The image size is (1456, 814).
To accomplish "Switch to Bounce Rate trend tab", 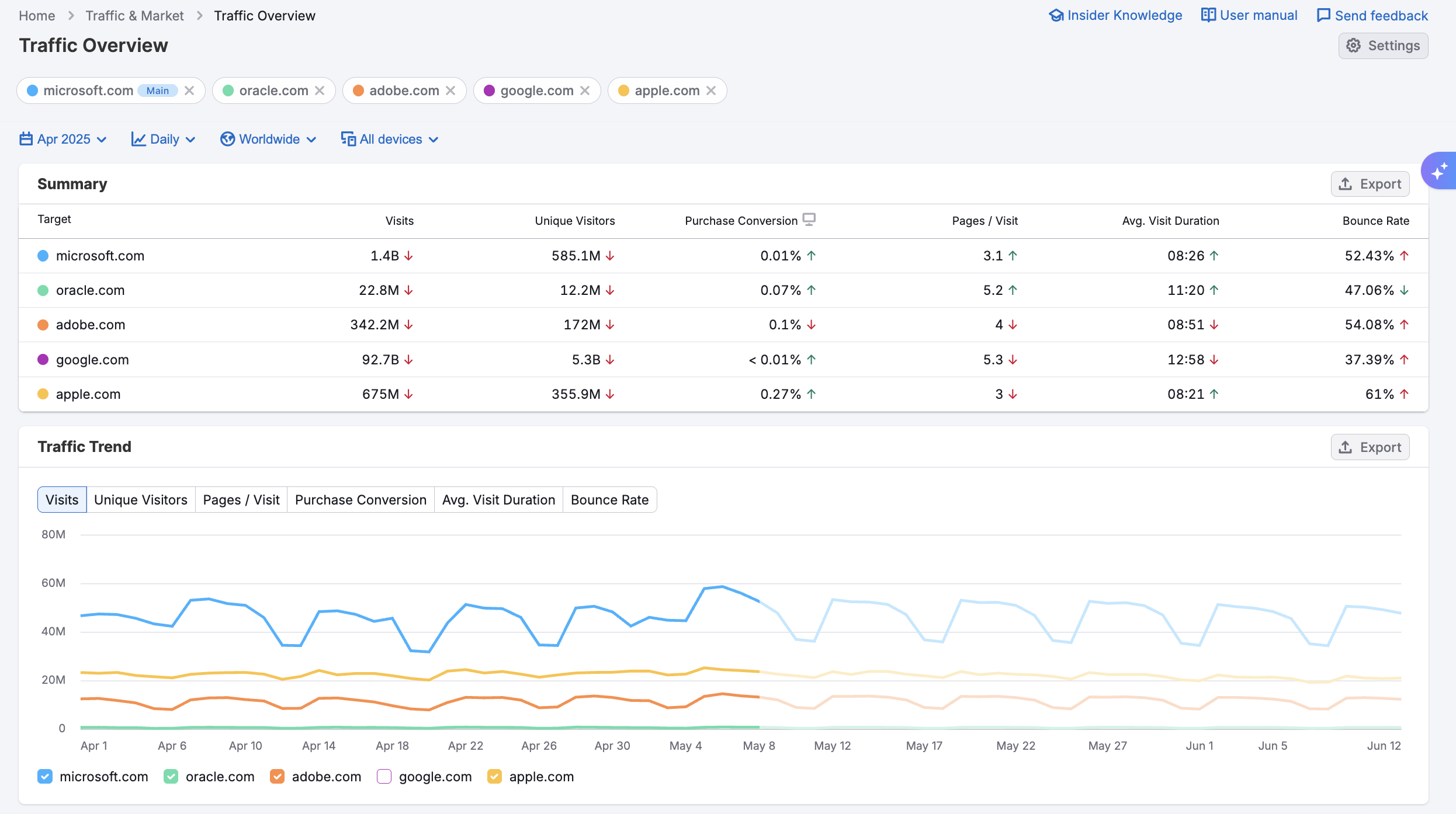I will (610, 500).
